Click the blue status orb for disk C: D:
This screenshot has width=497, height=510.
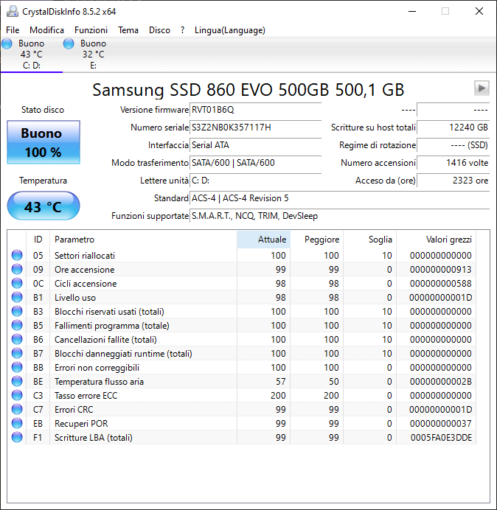(x=7, y=44)
